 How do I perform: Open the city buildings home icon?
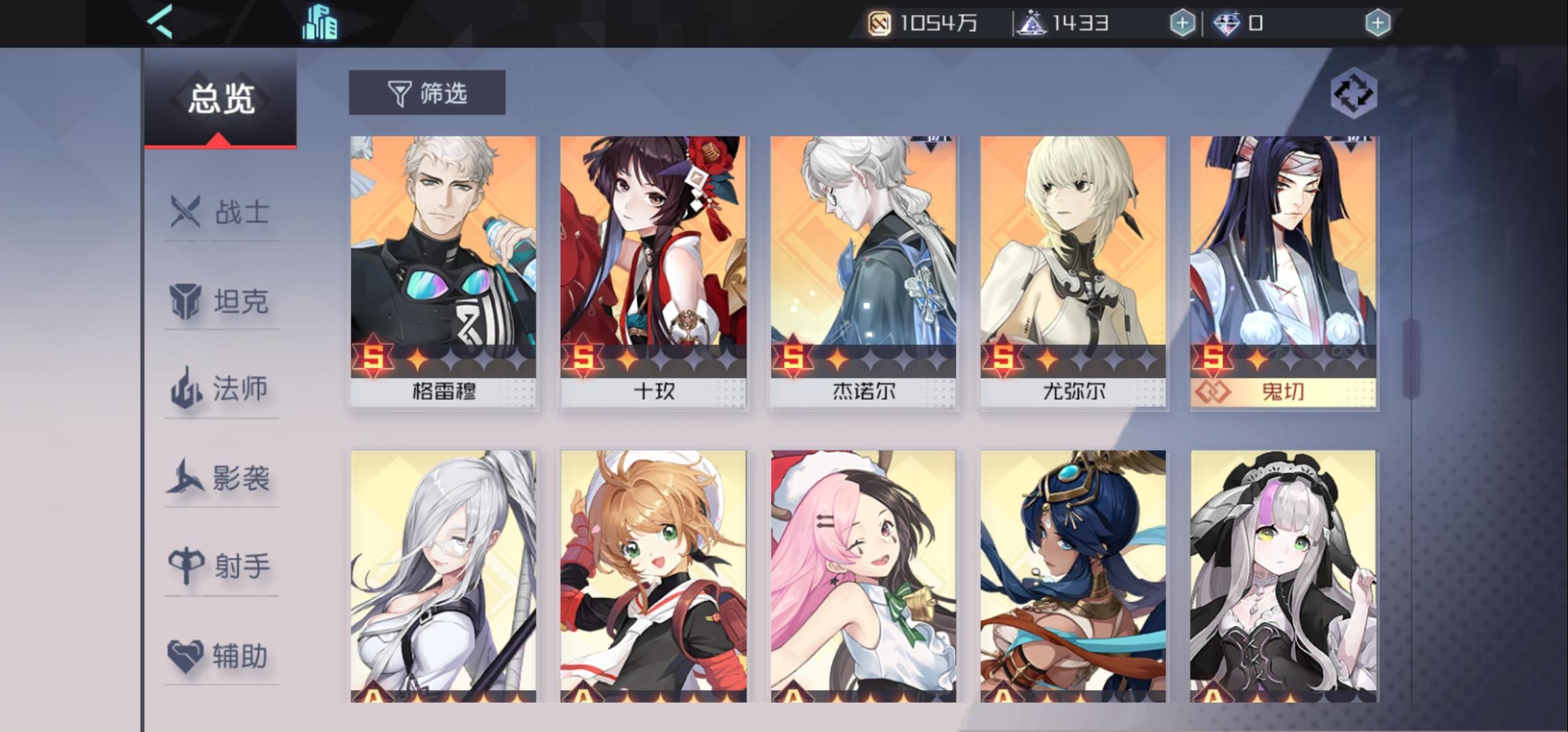pyautogui.click(x=319, y=22)
